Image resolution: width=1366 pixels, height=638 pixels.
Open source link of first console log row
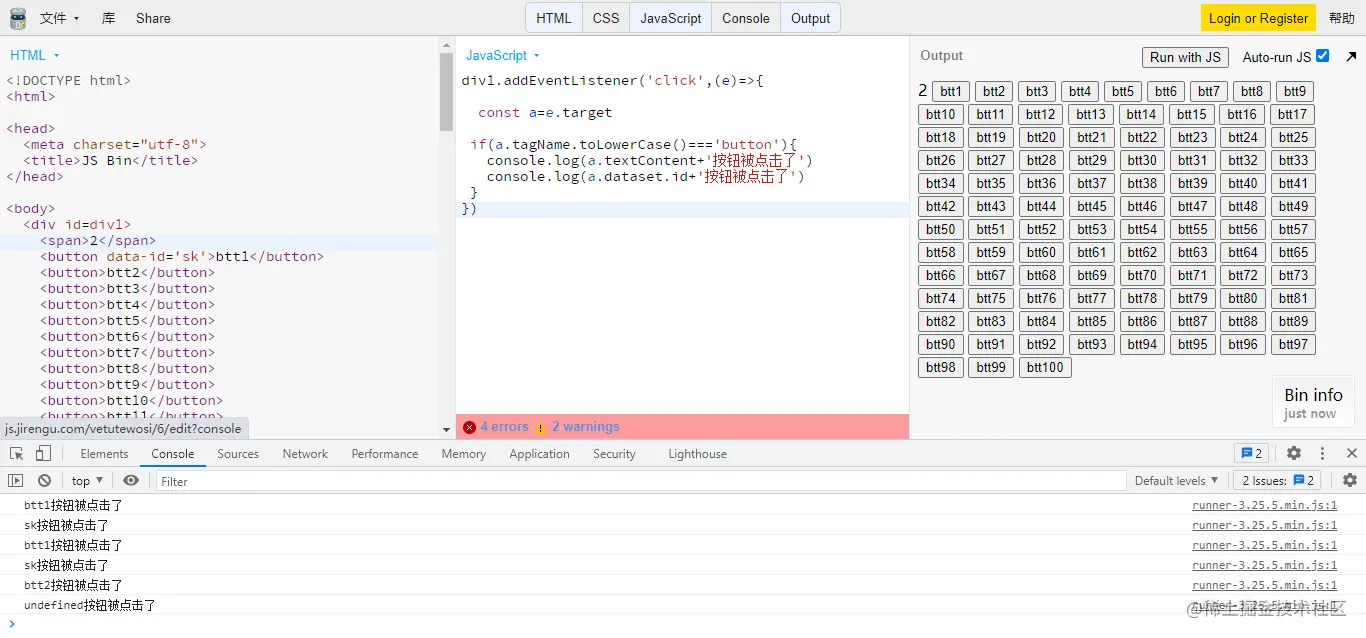point(1264,505)
